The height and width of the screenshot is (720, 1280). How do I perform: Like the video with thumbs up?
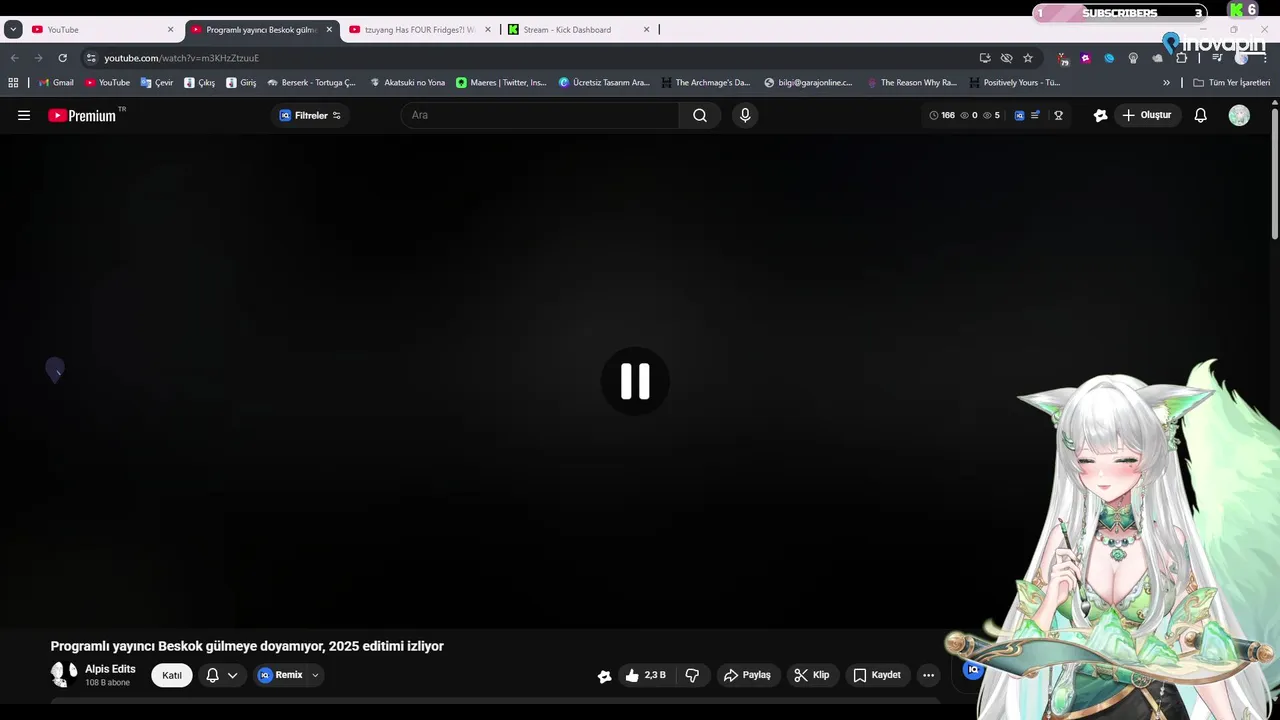645,675
